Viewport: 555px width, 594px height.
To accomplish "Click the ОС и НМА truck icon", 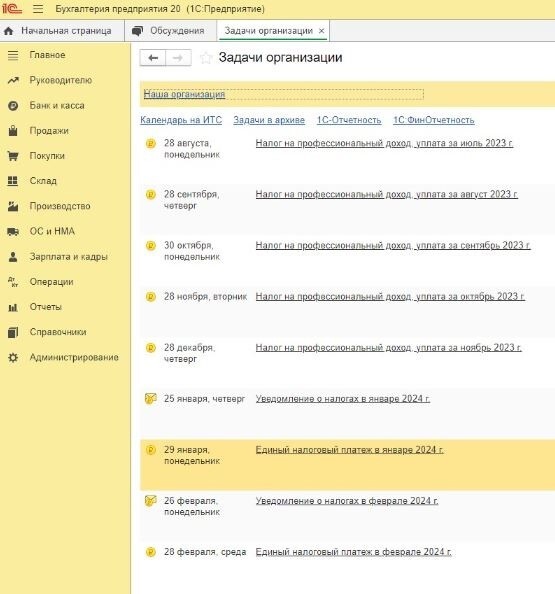I will [x=13, y=231].
